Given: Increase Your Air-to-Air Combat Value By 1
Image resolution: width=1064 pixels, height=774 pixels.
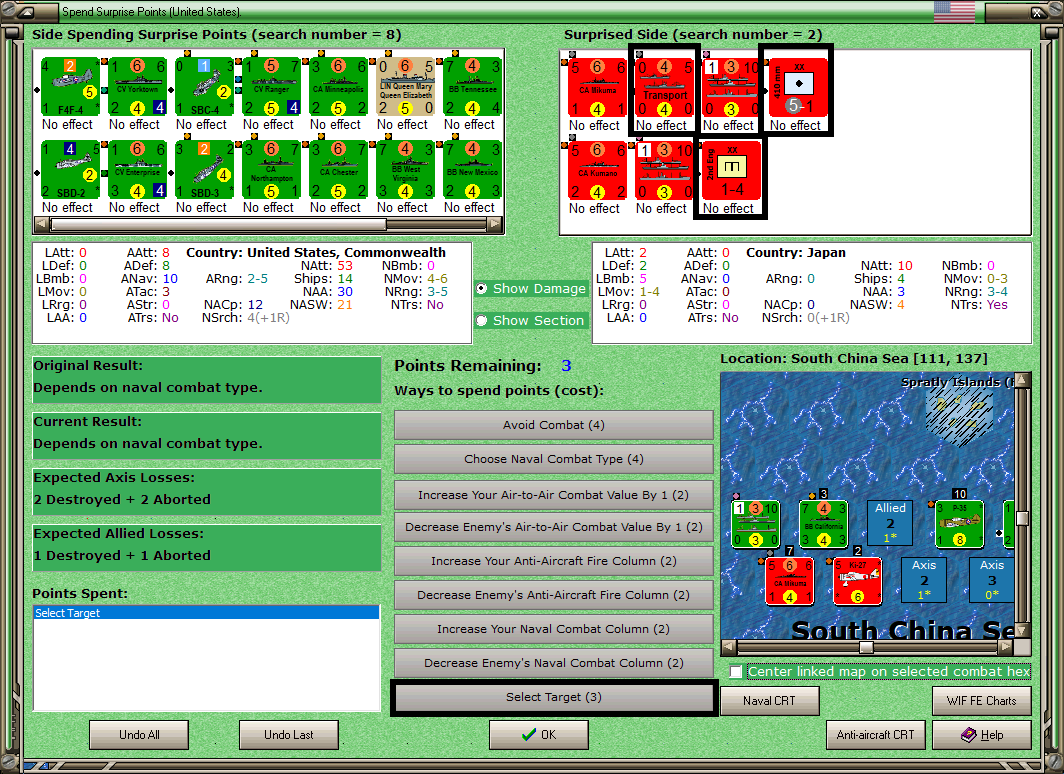Looking at the screenshot, I should [554, 495].
